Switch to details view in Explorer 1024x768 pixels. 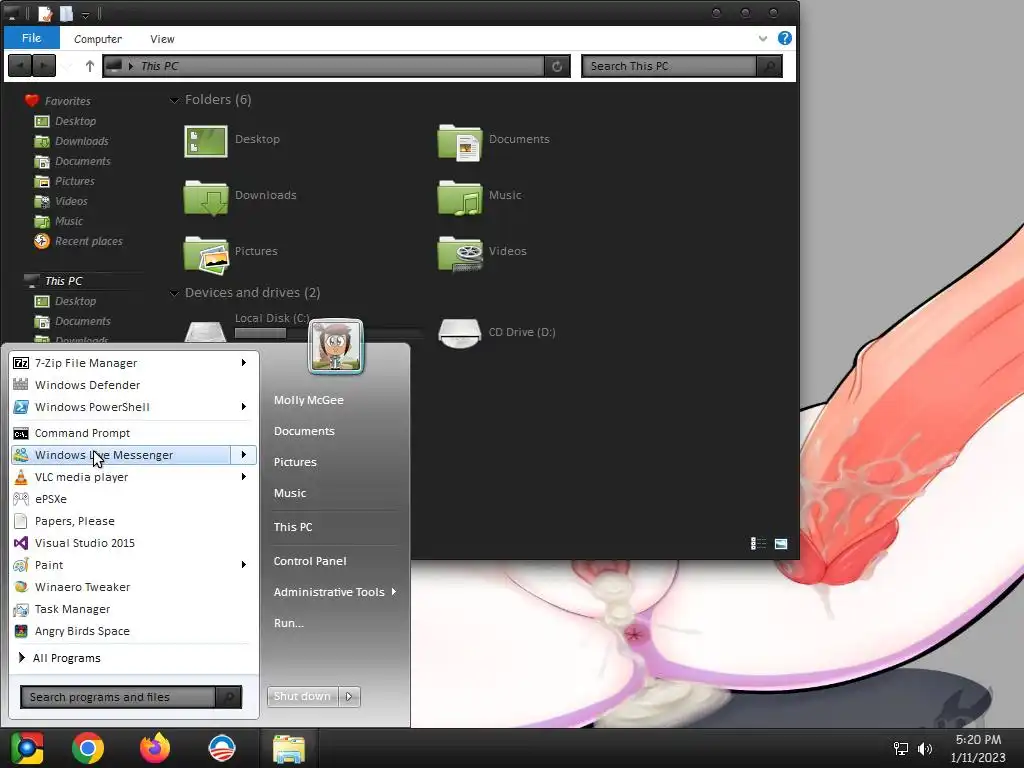point(758,543)
